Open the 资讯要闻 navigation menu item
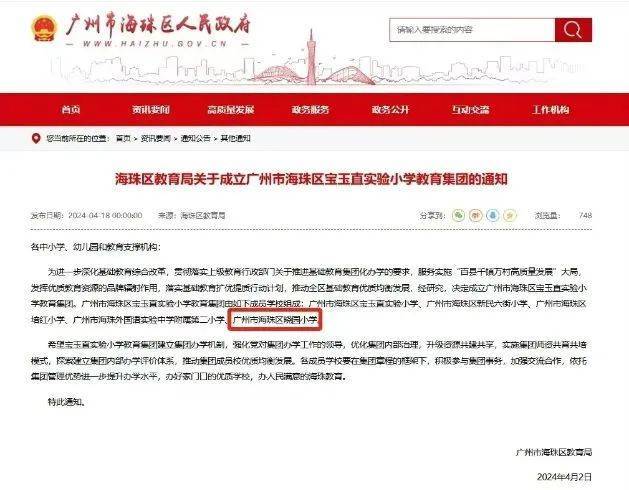 [151, 110]
